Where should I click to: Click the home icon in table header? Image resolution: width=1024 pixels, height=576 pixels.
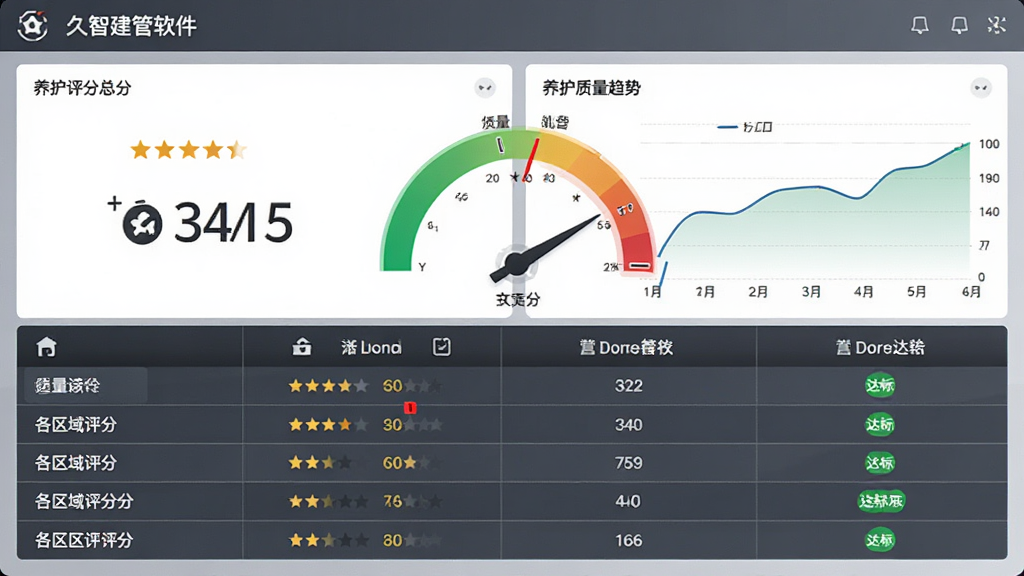46,347
